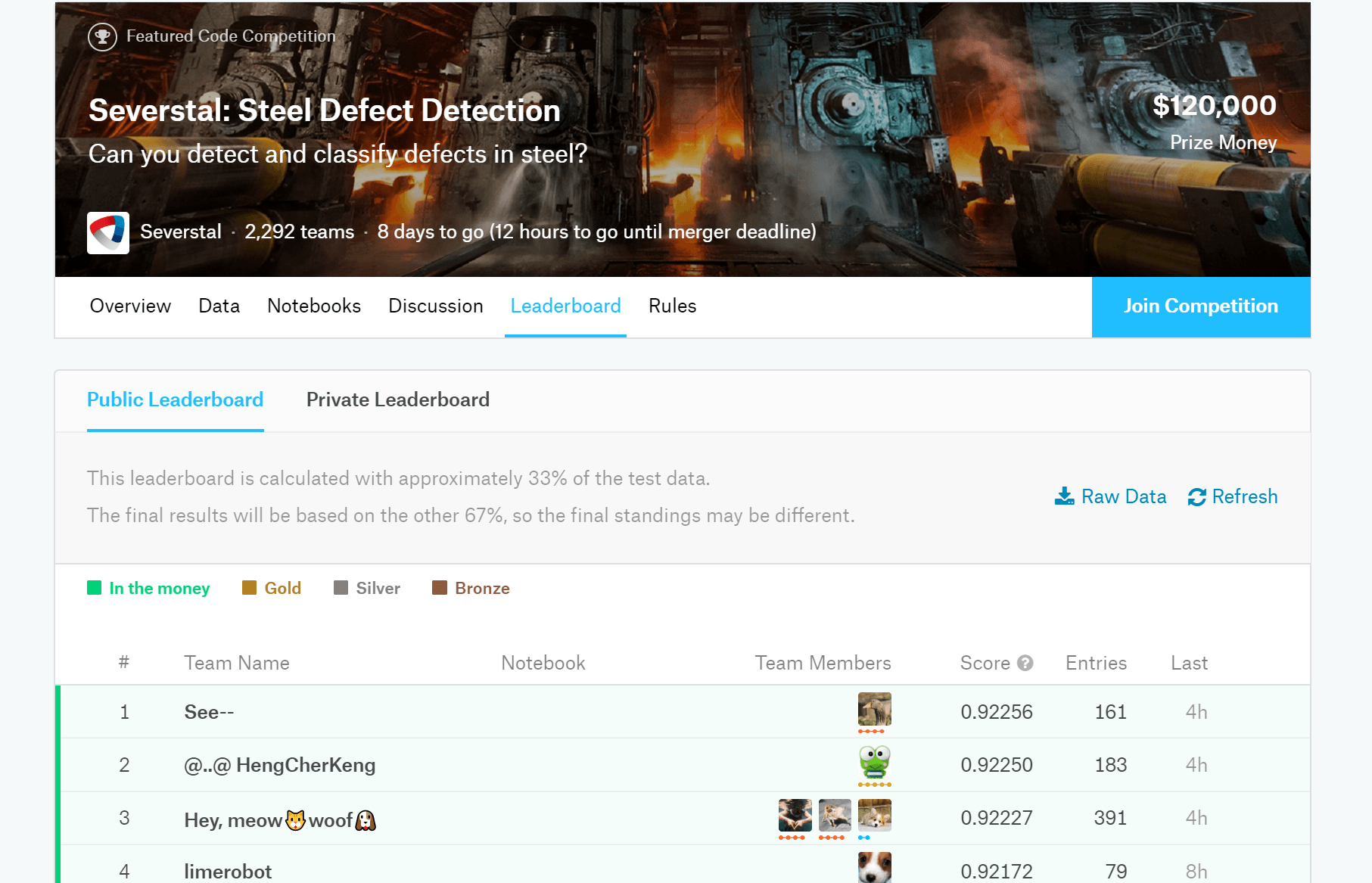The width and height of the screenshot is (1372, 883).
Task: Click the Team Name column header
Action: [237, 663]
